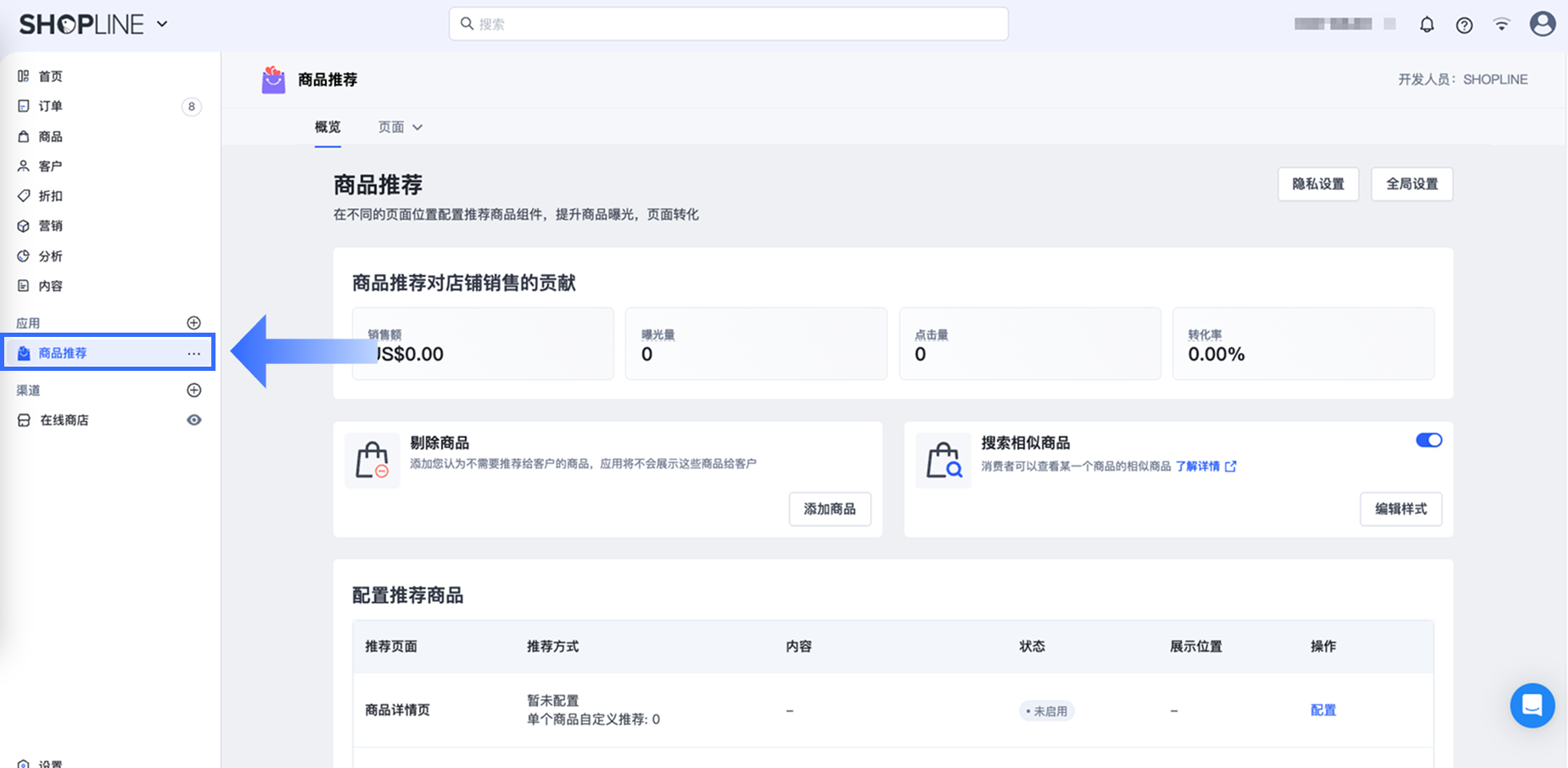Open 订单 orders in sidebar
Viewport: 1568px width, 768px height.
(50, 106)
